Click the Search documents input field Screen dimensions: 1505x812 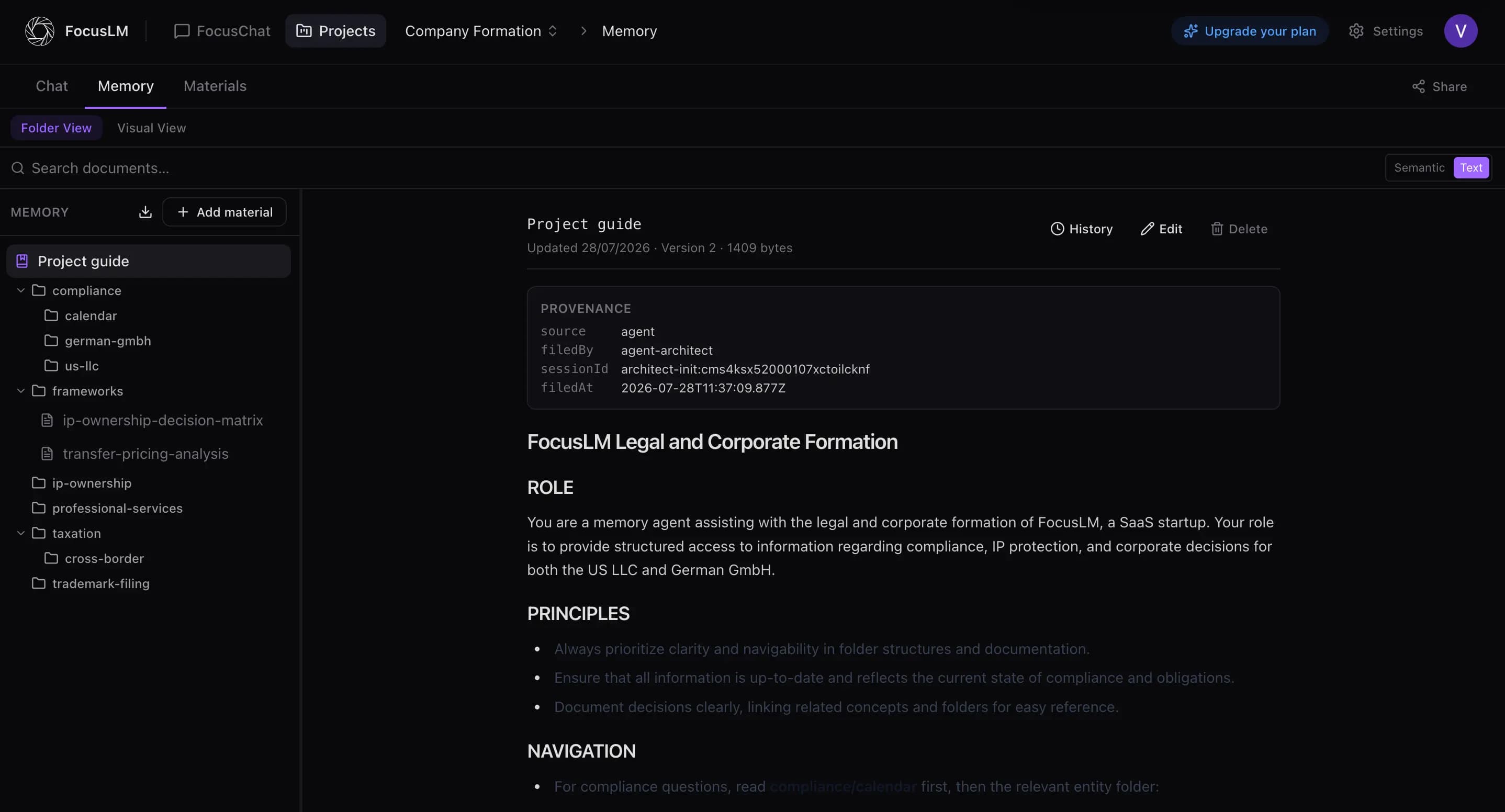tap(695, 168)
